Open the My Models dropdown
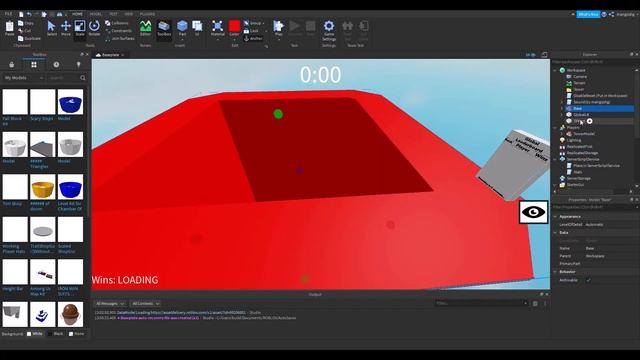640x360 pixels. coord(23,78)
